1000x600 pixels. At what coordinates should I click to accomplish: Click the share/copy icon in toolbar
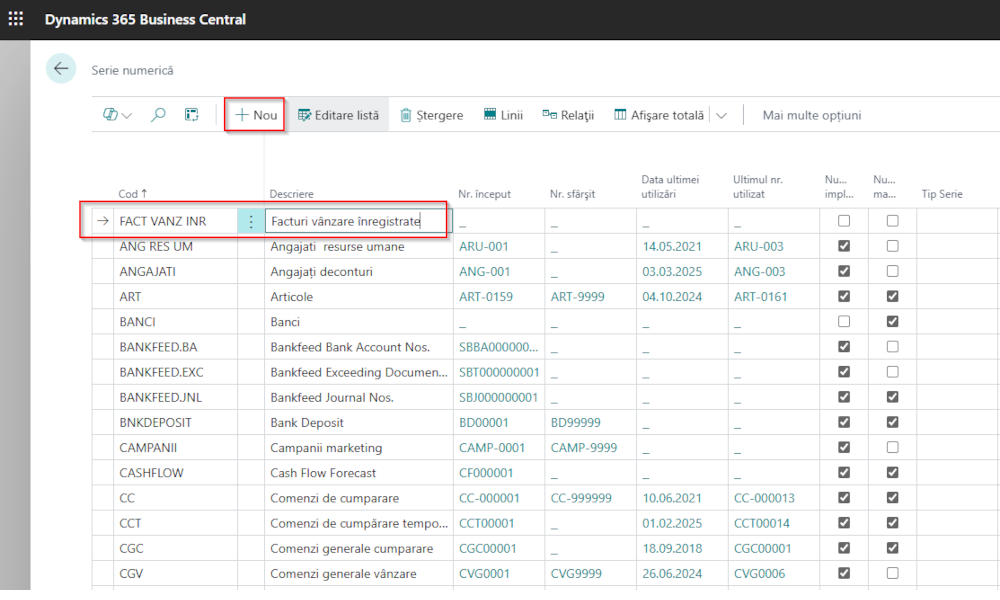pos(110,115)
